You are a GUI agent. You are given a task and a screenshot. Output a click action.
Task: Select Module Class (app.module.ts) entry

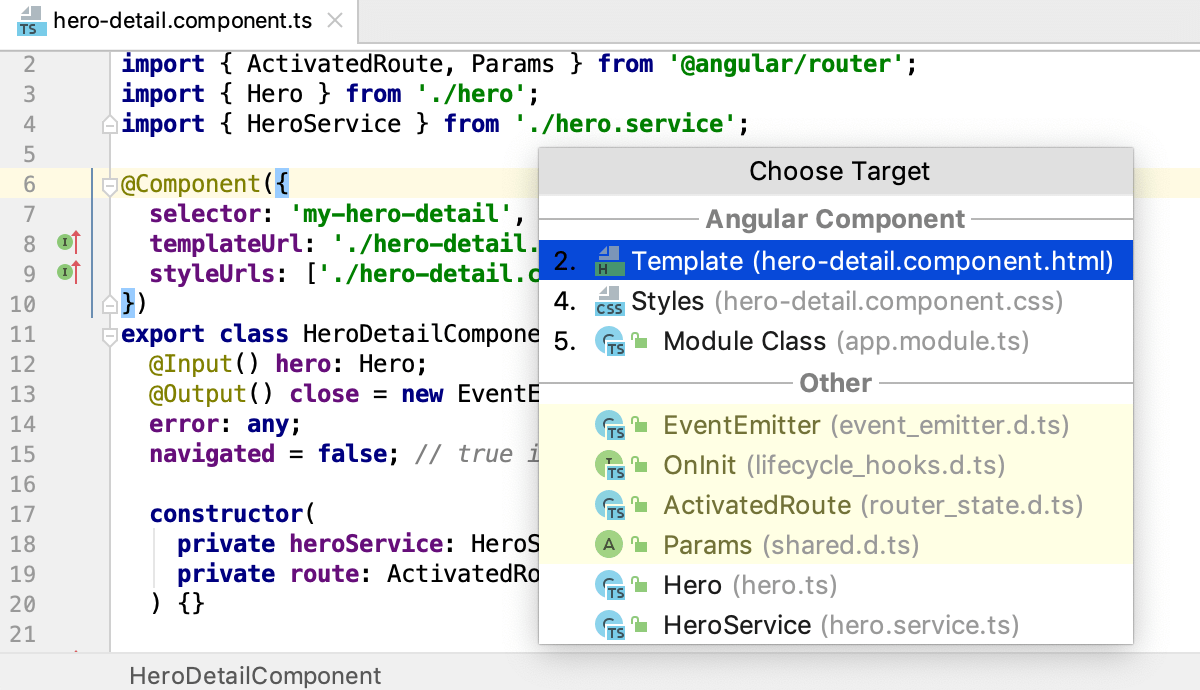point(836,341)
